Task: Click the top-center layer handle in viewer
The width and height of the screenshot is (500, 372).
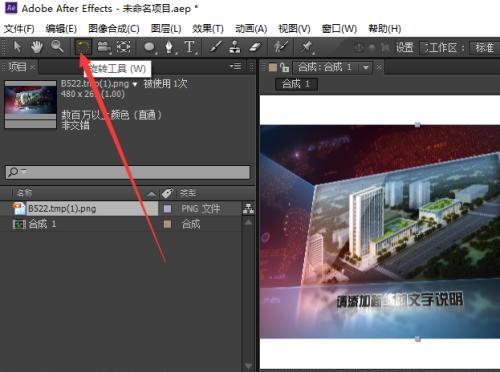Action: (417, 125)
